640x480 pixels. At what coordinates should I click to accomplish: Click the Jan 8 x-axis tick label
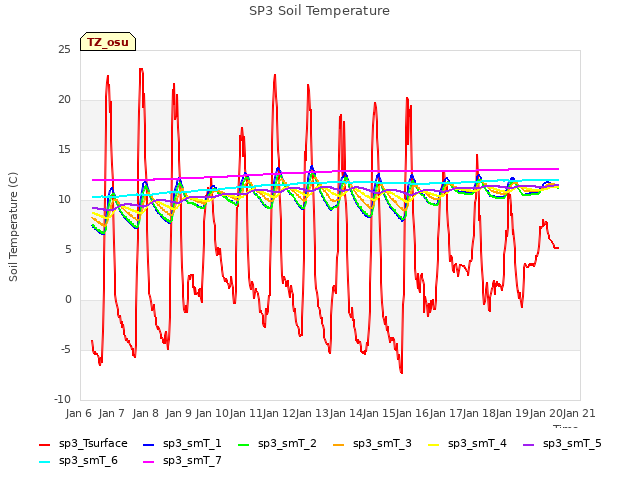[145, 413]
